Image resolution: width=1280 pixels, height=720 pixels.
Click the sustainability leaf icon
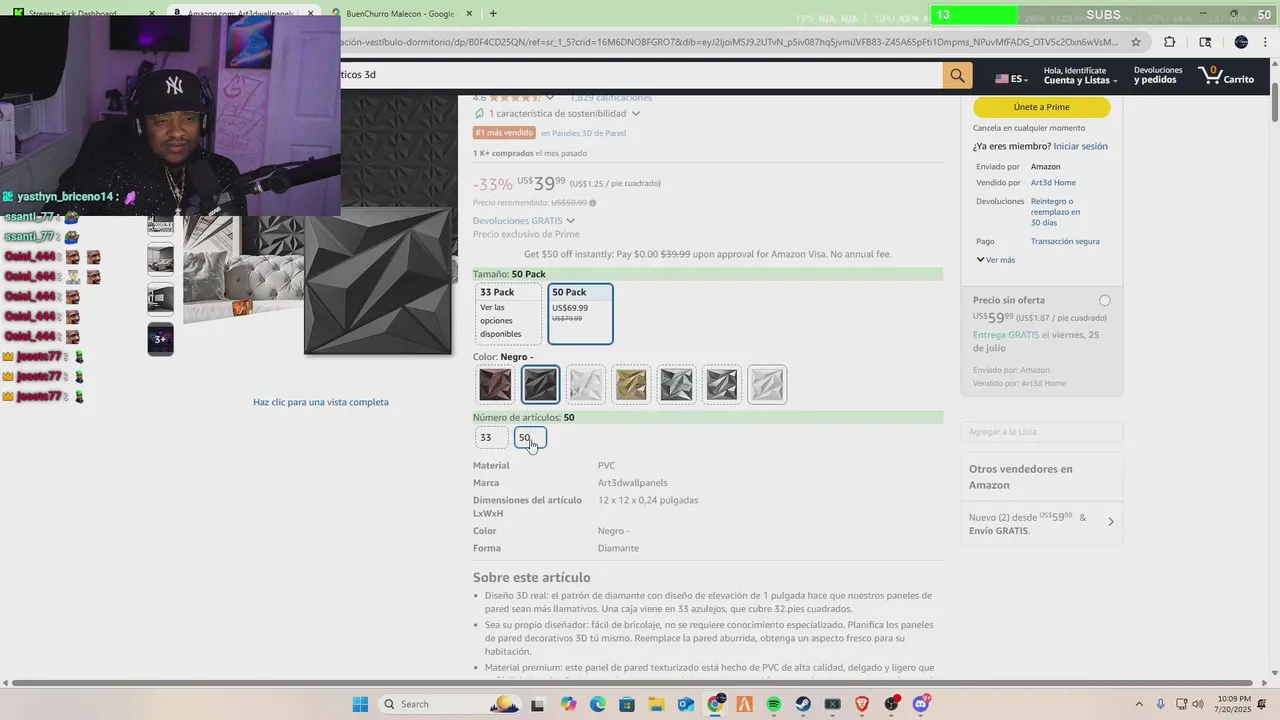pos(479,113)
